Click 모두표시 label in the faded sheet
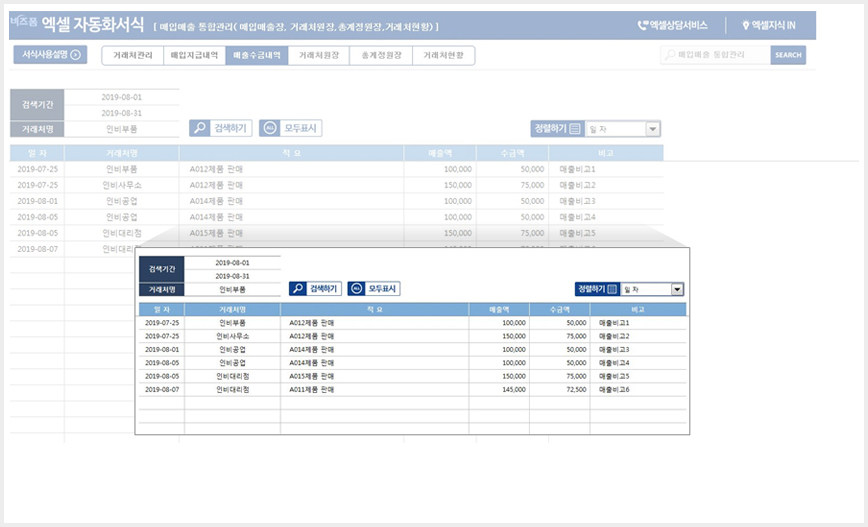The width and height of the screenshot is (868, 527). 300,128
